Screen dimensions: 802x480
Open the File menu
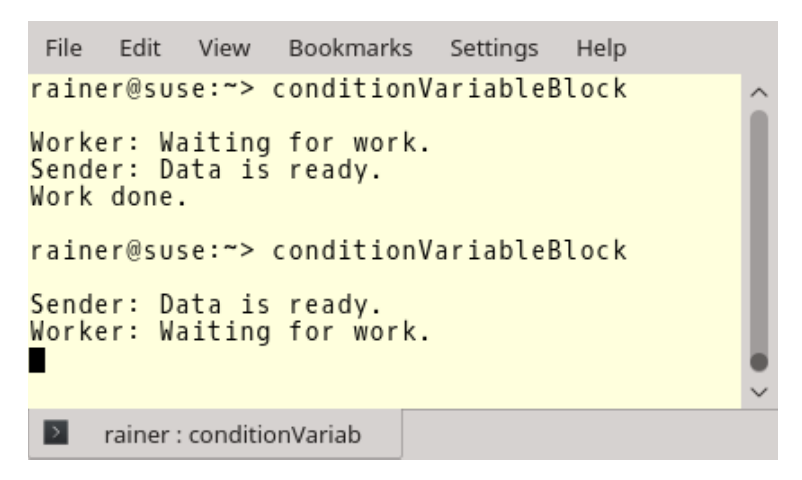(63, 49)
